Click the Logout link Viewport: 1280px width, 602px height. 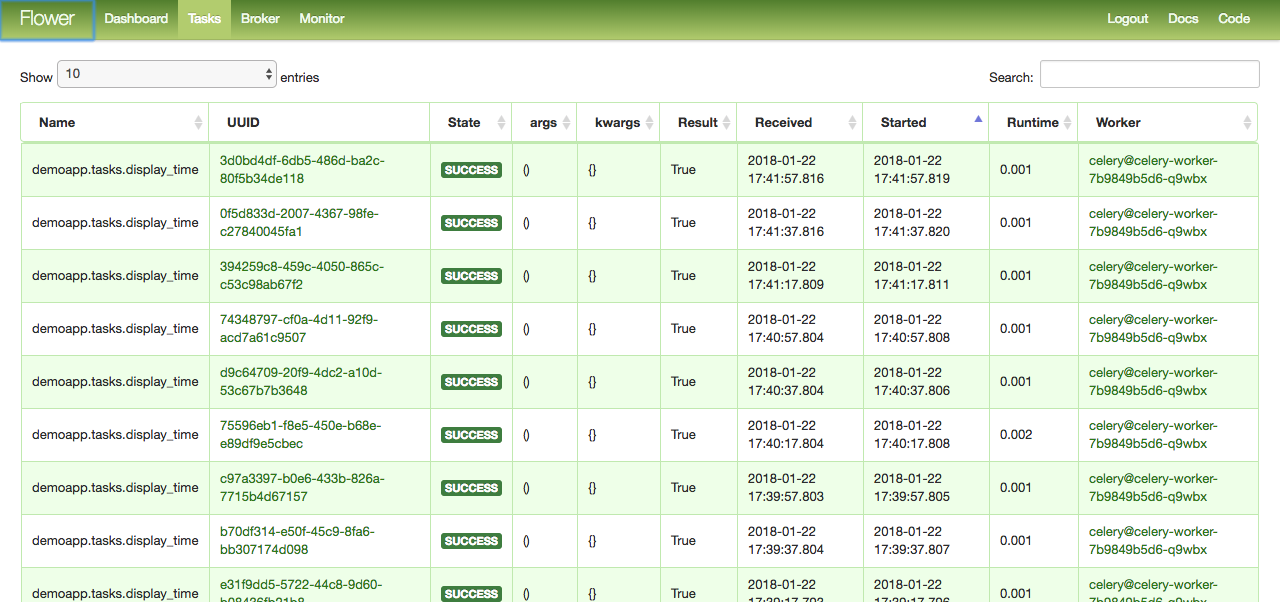click(x=1127, y=18)
